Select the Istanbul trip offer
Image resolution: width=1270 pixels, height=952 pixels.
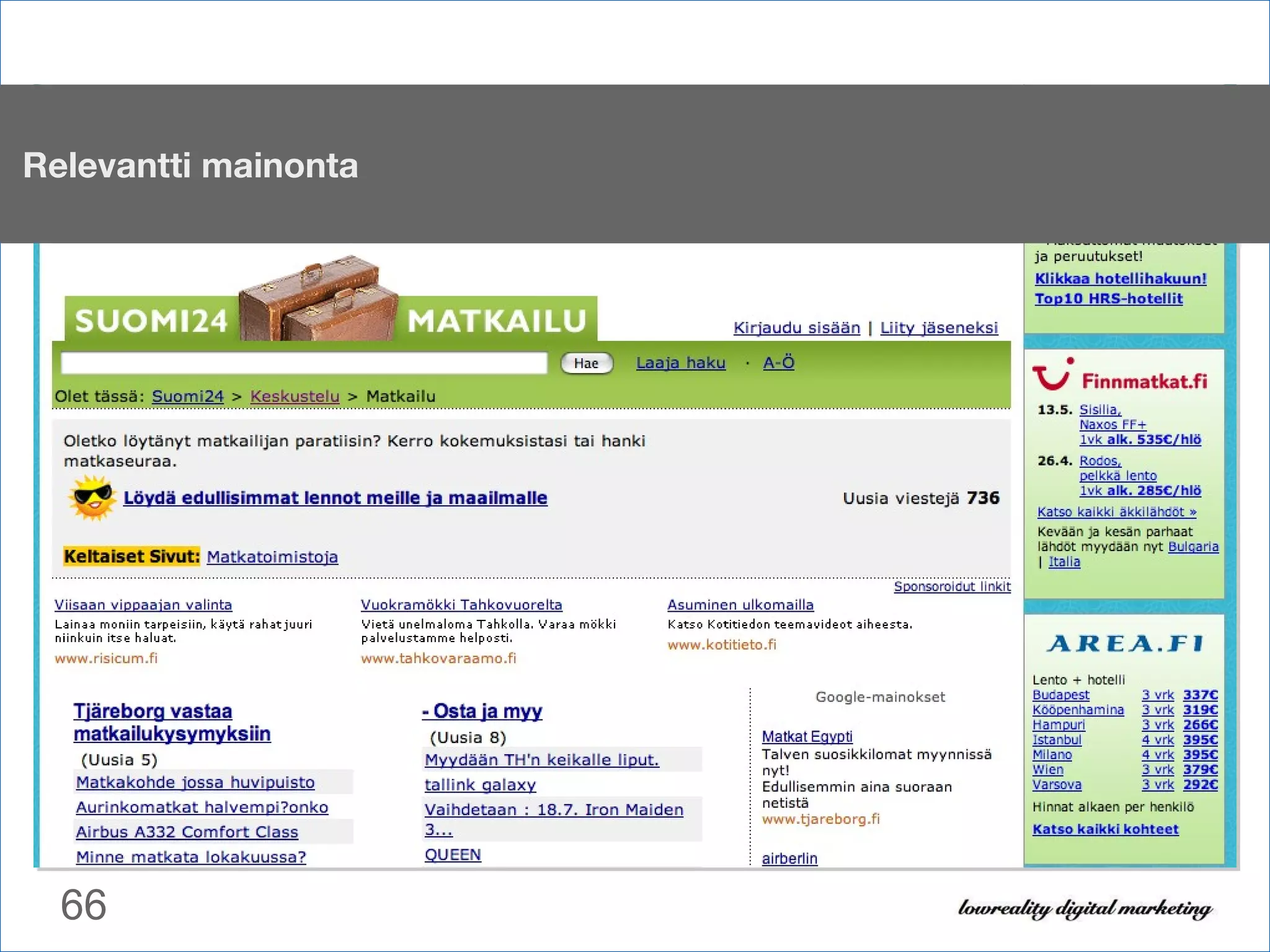click(x=1057, y=739)
